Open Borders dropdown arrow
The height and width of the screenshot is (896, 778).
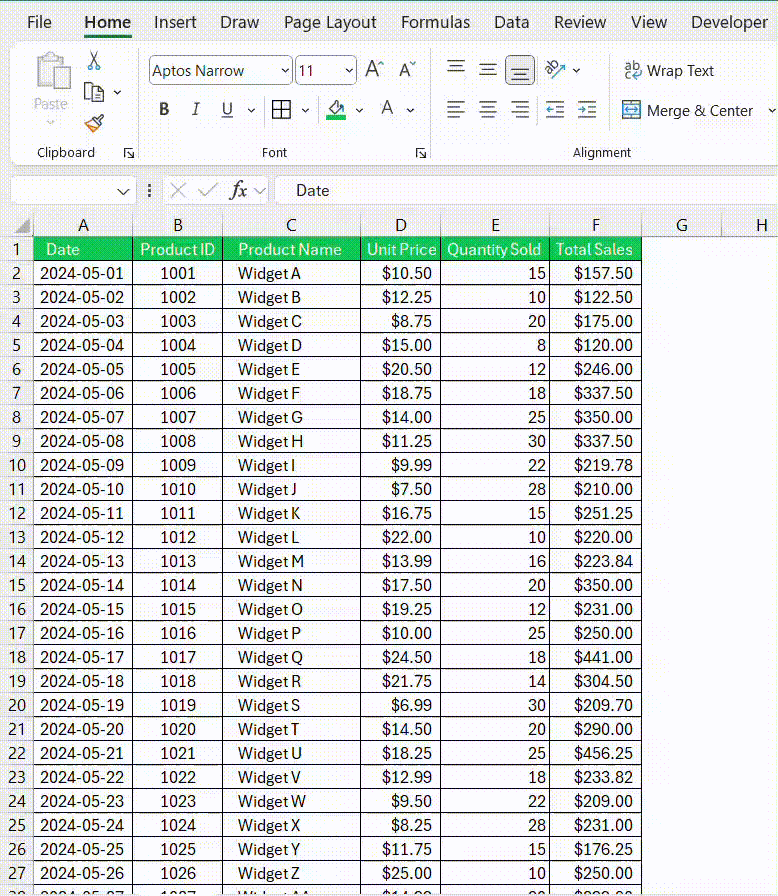[305, 110]
